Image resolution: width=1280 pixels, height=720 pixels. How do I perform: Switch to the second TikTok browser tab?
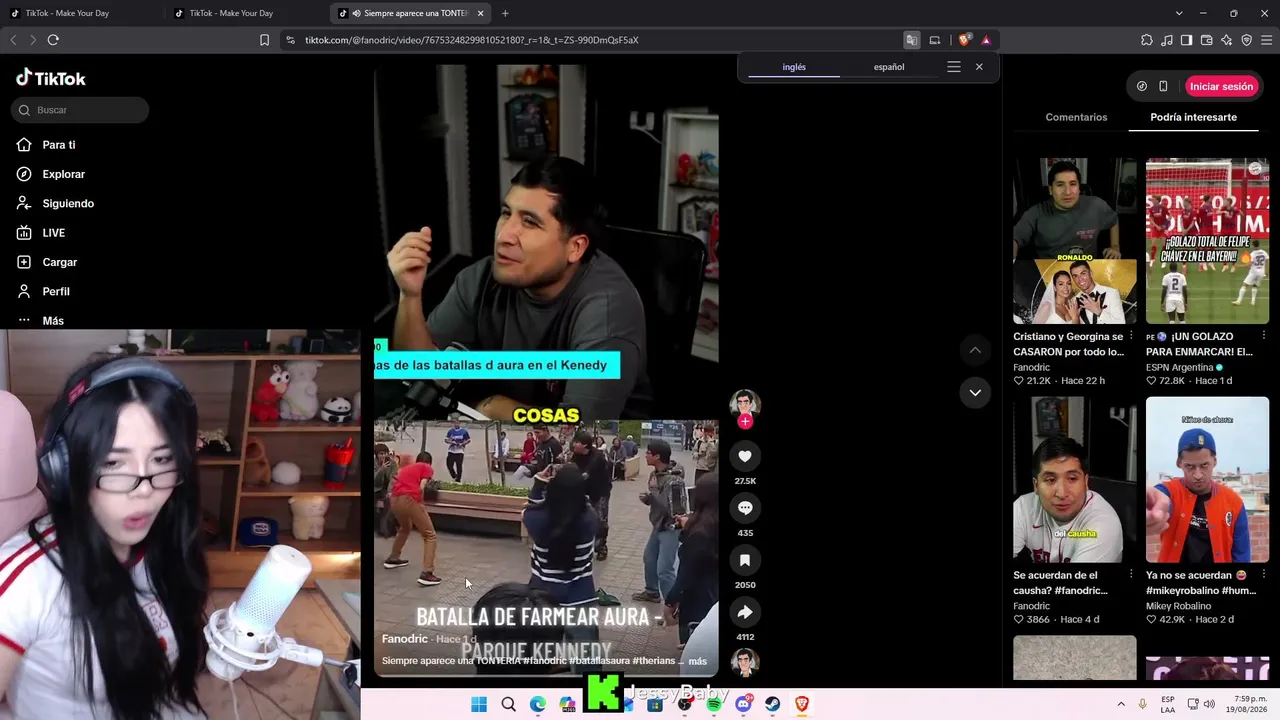(242, 13)
